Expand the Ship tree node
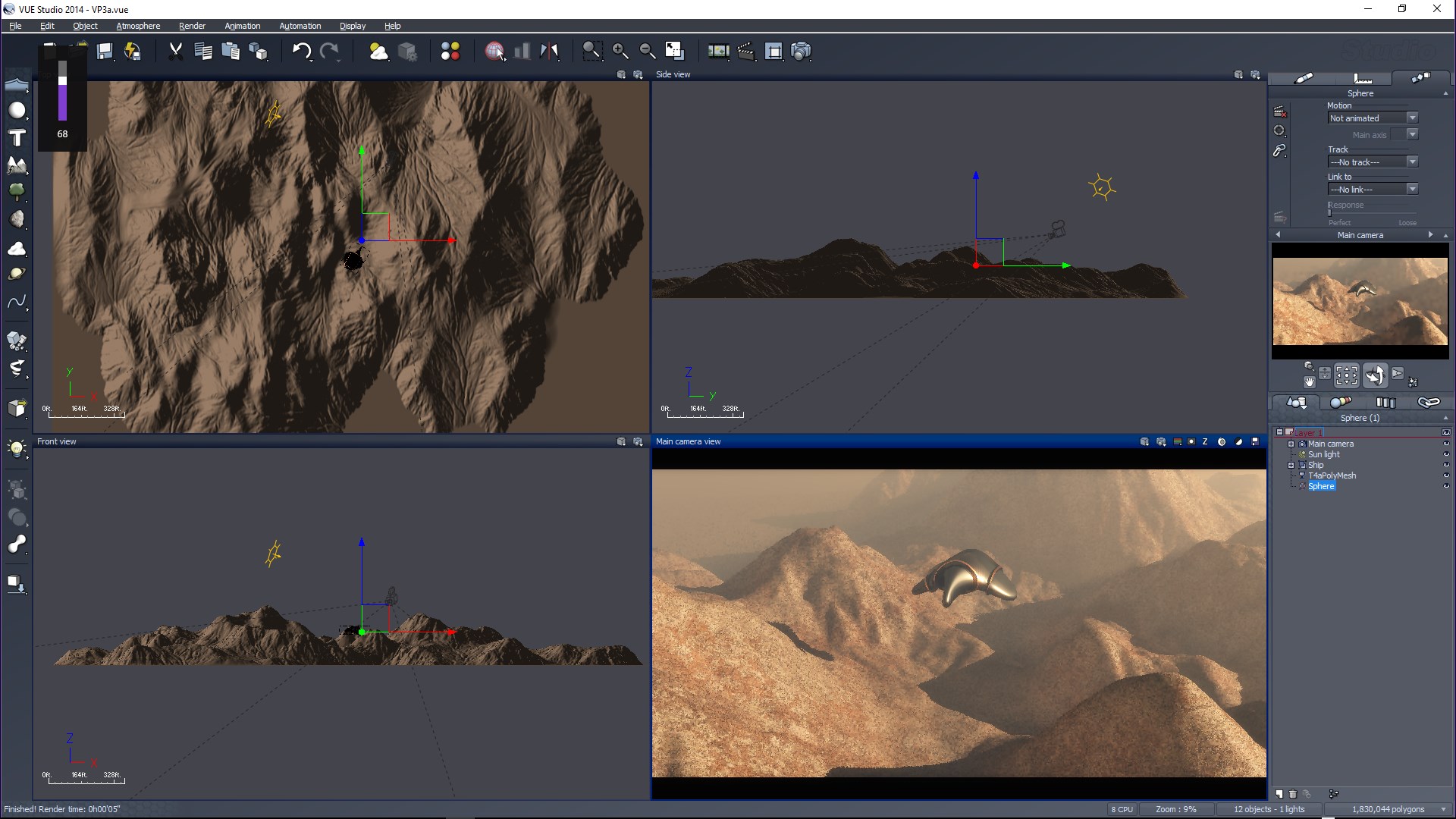 click(1291, 465)
